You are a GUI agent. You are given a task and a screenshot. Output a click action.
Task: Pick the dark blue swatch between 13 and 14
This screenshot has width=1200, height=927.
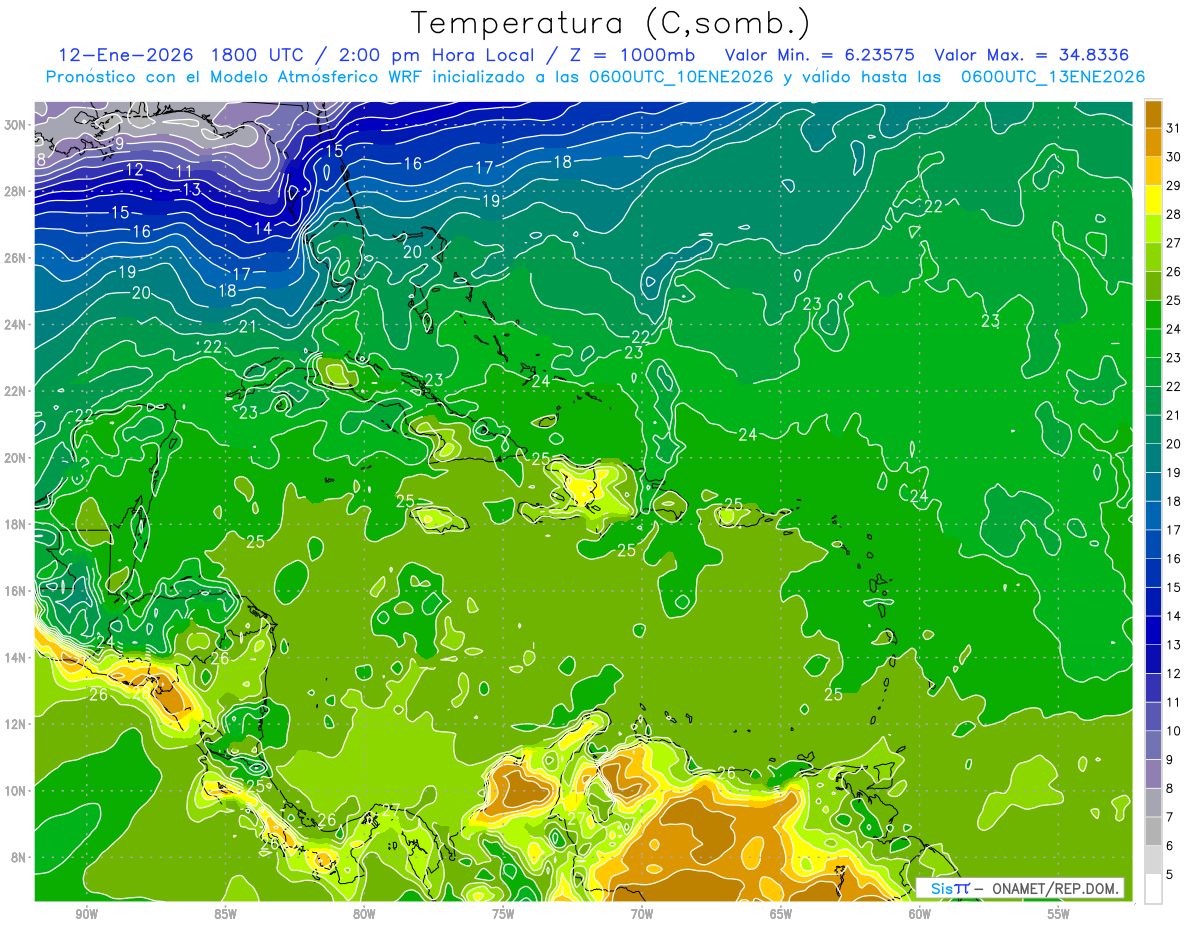[1154, 630]
